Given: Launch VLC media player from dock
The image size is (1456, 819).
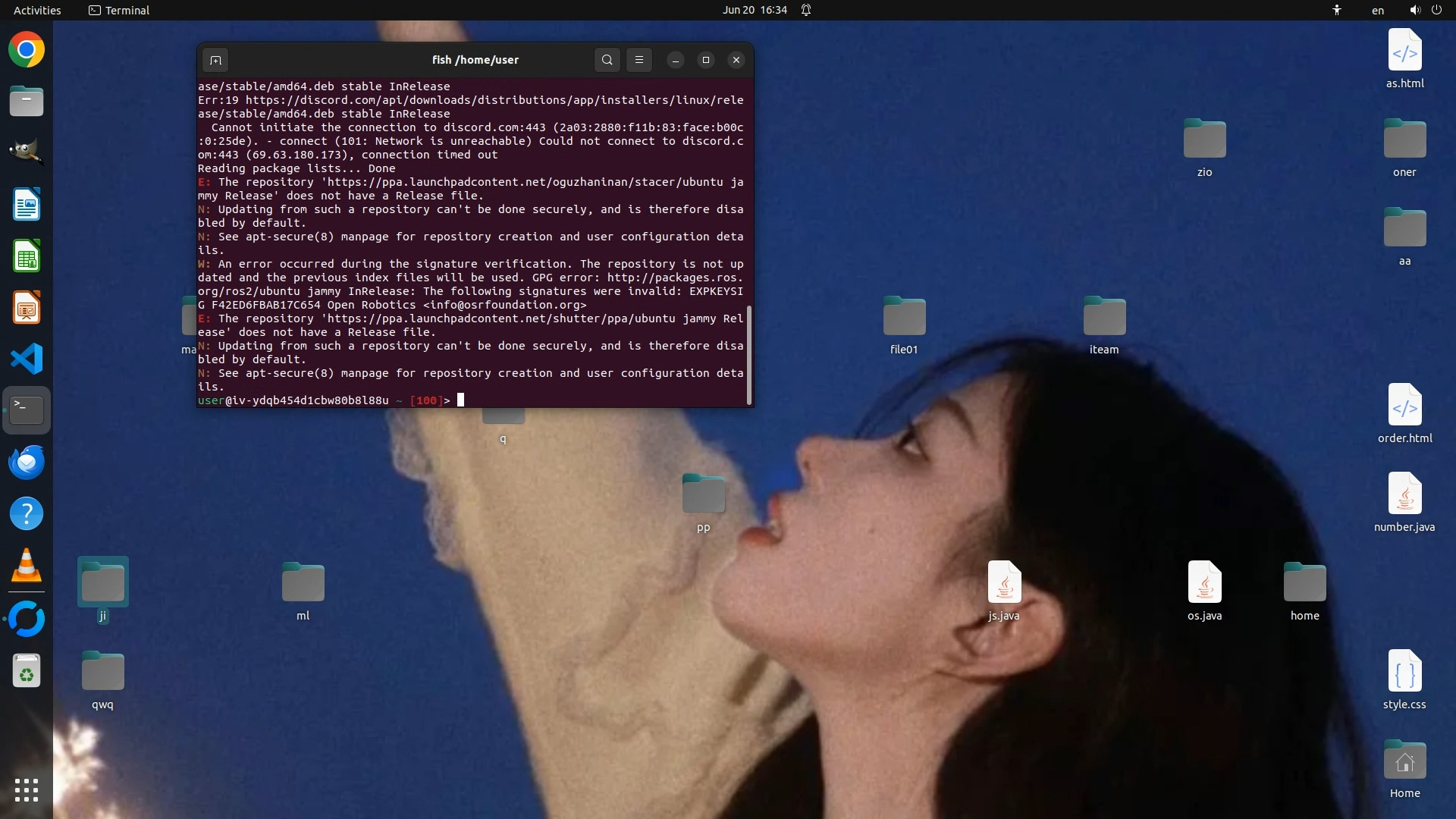Looking at the screenshot, I should 27,566.
